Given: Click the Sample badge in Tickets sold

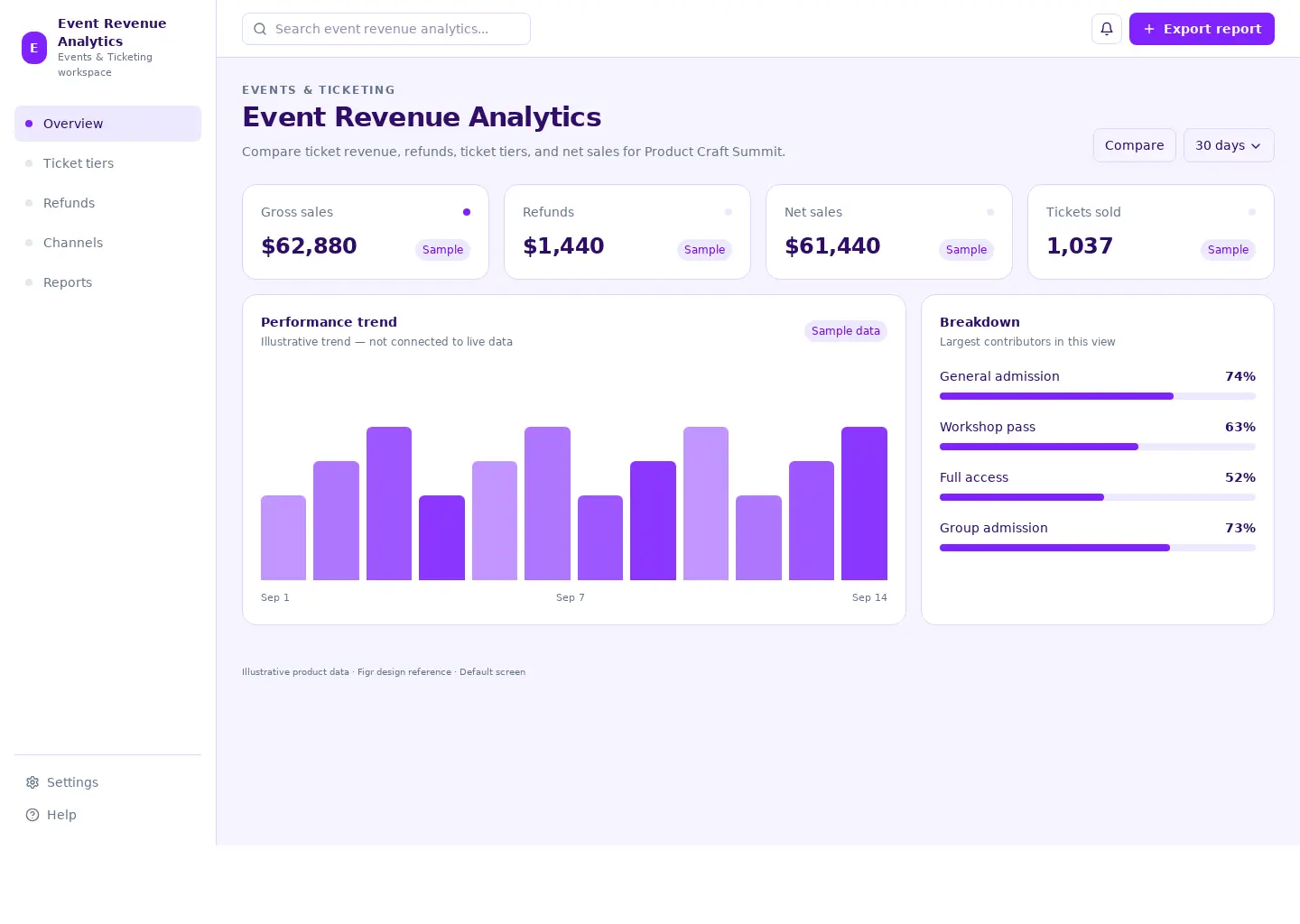Looking at the screenshot, I should [1228, 250].
